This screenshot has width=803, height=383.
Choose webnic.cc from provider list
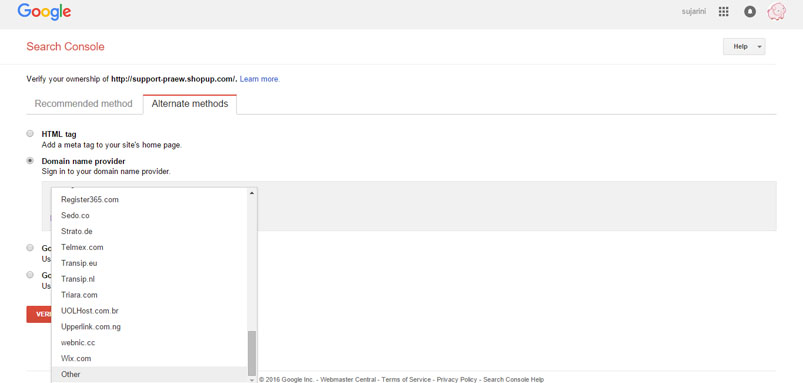pyautogui.click(x=150, y=343)
